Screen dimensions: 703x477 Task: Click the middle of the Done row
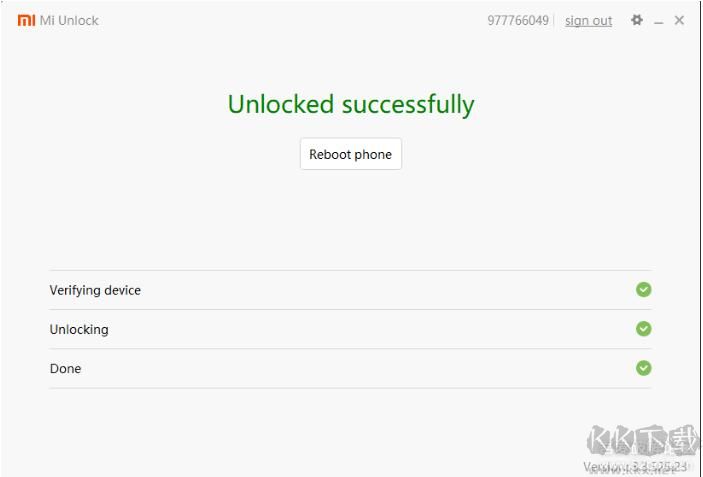[350, 368]
